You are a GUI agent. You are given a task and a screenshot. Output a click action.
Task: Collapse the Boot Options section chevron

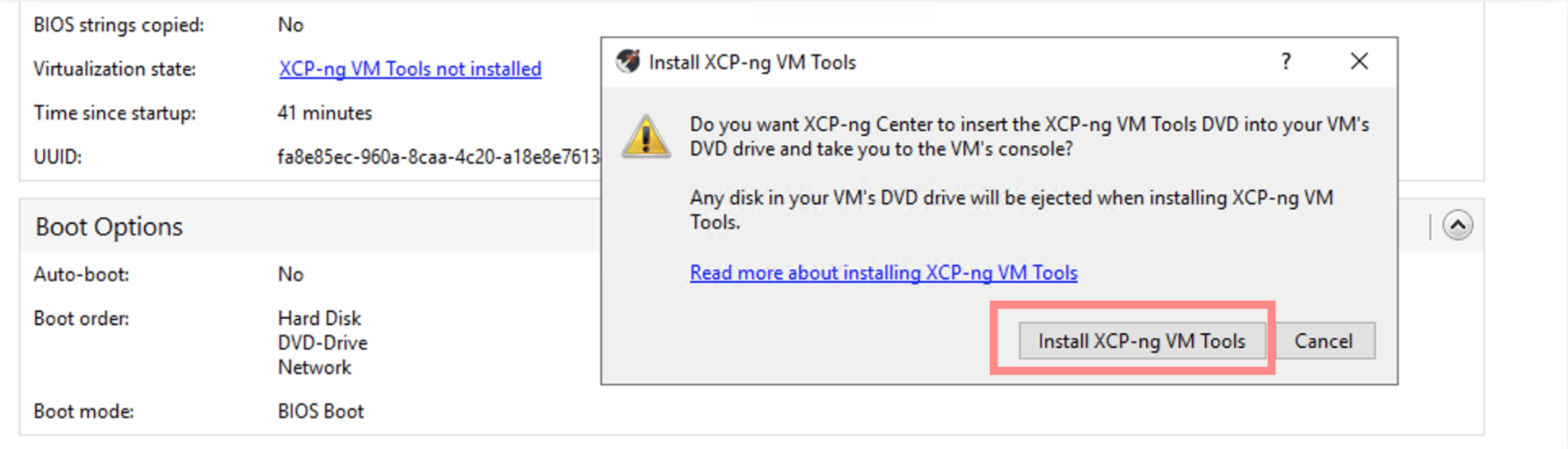coord(1458,226)
